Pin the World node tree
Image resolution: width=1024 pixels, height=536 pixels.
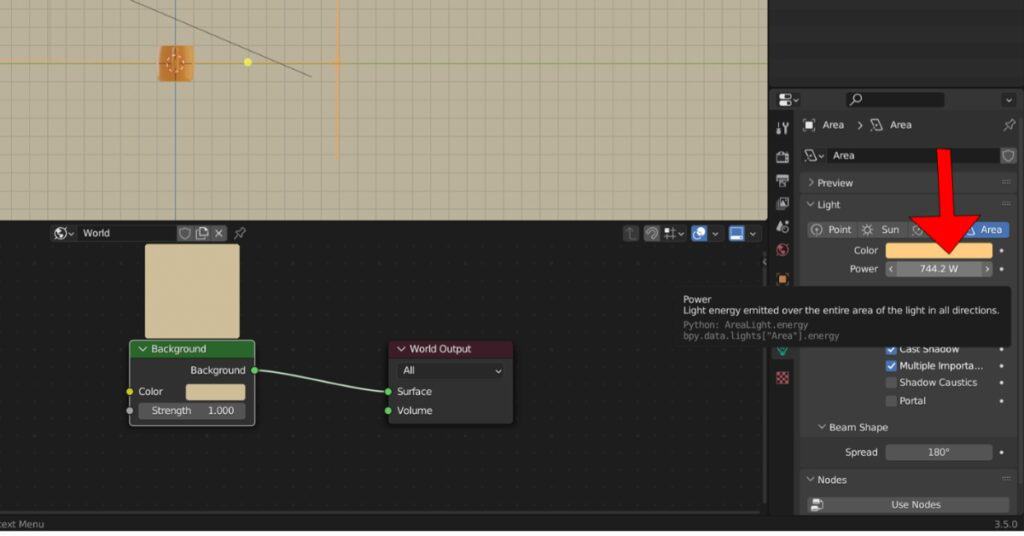pos(240,233)
